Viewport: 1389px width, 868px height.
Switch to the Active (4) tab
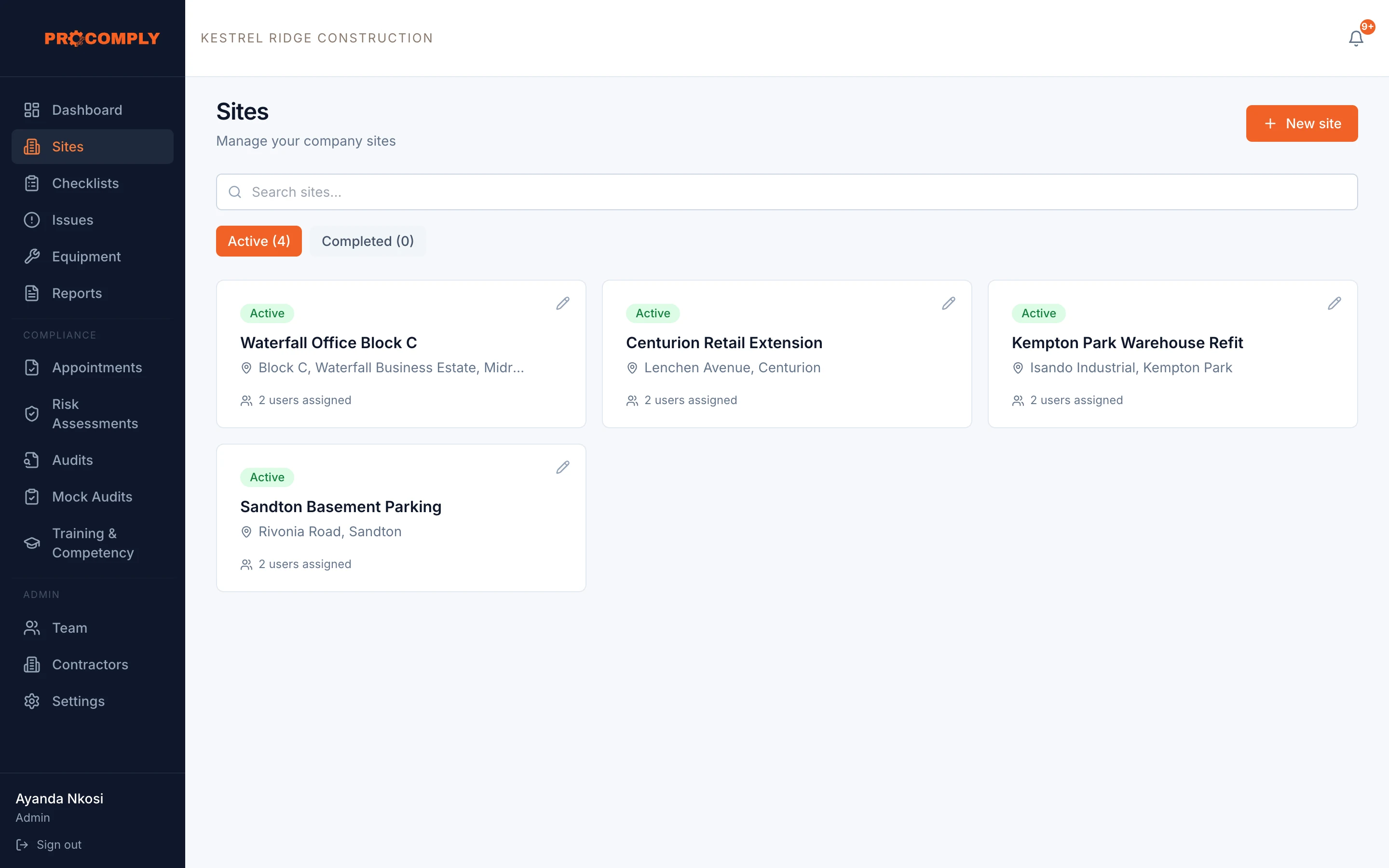point(259,241)
